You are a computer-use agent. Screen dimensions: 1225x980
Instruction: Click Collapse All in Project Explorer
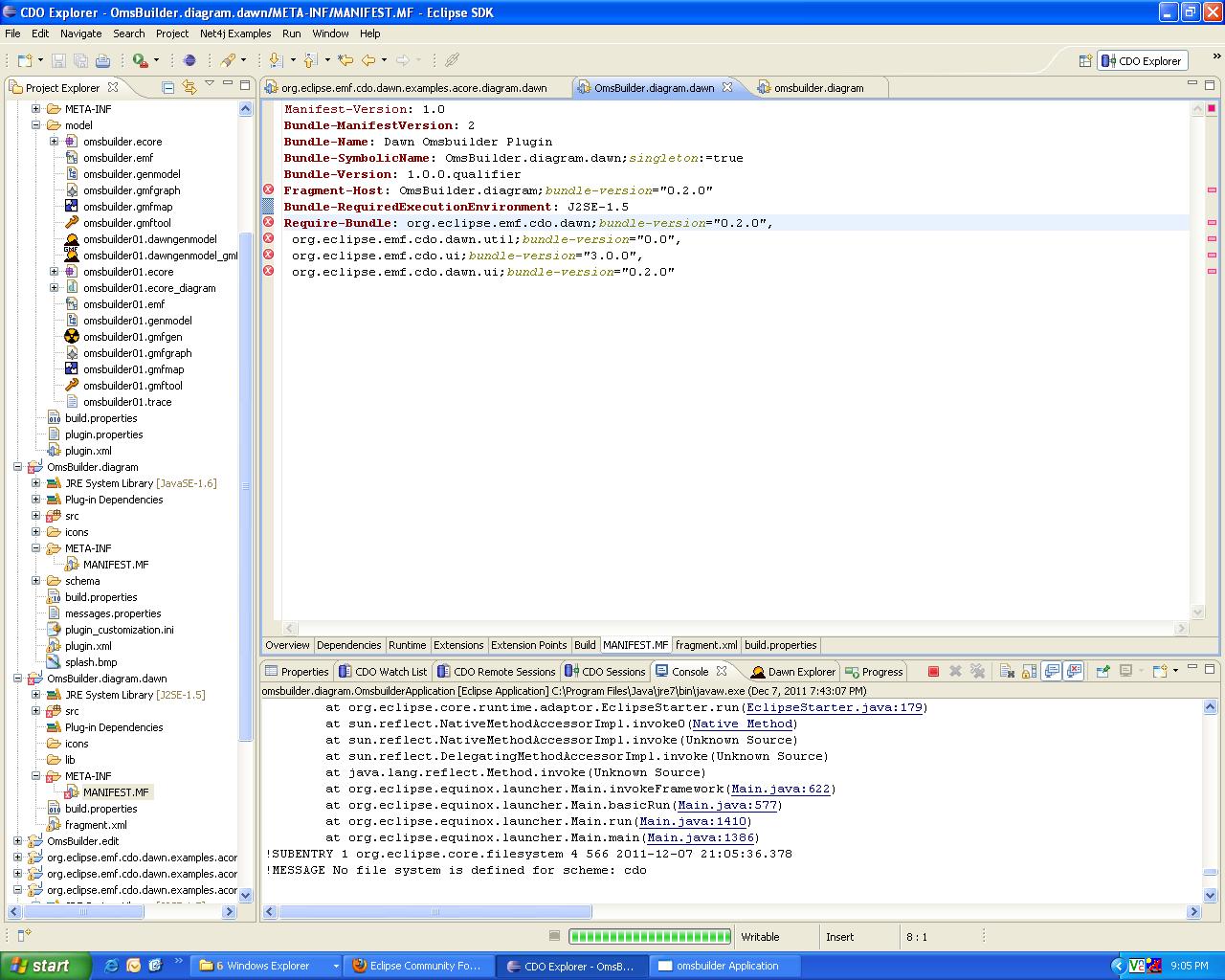(168, 87)
